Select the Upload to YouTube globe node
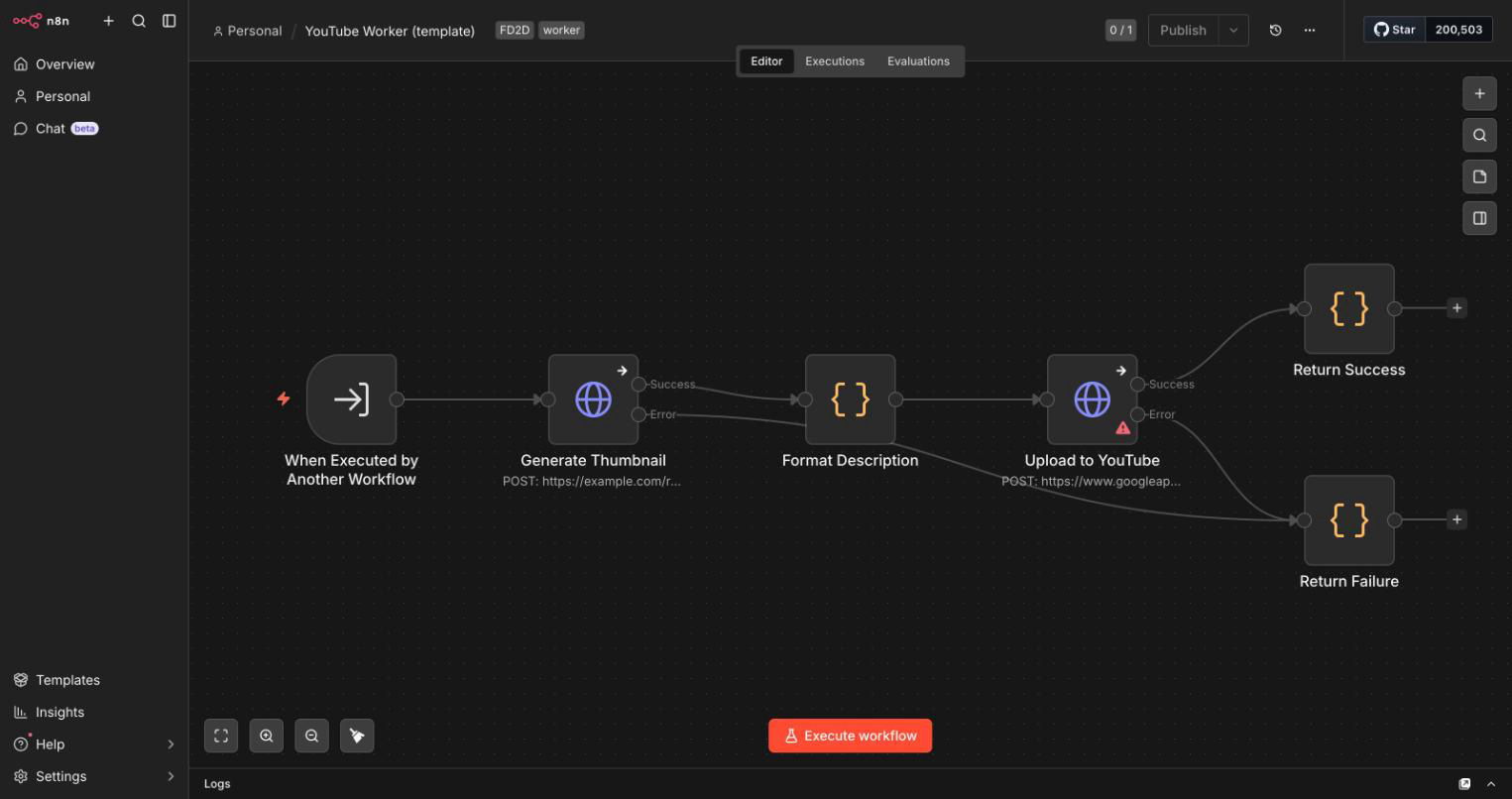The image size is (1512, 799). point(1092,399)
